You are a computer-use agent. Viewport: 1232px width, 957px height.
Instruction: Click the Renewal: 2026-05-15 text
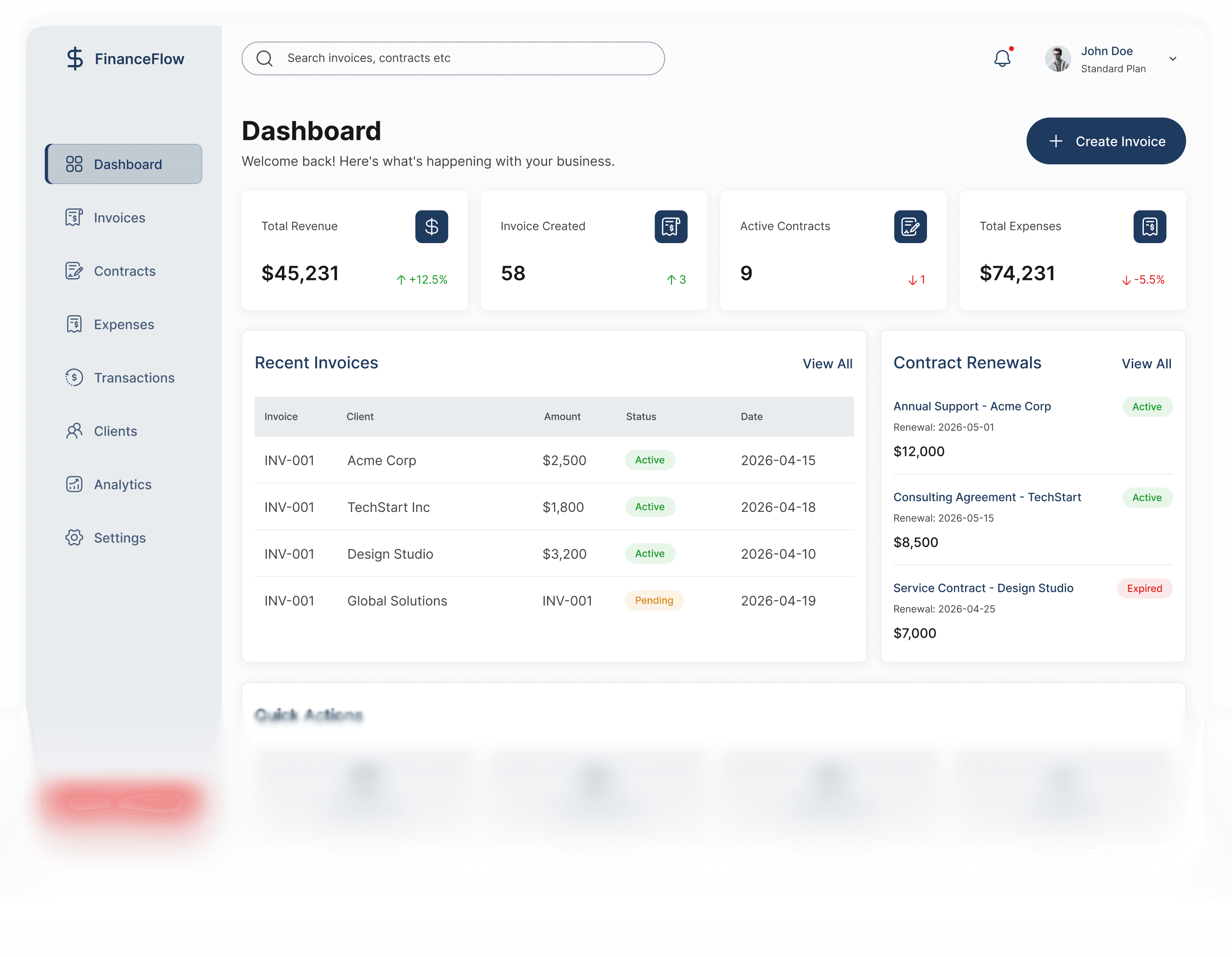point(944,518)
